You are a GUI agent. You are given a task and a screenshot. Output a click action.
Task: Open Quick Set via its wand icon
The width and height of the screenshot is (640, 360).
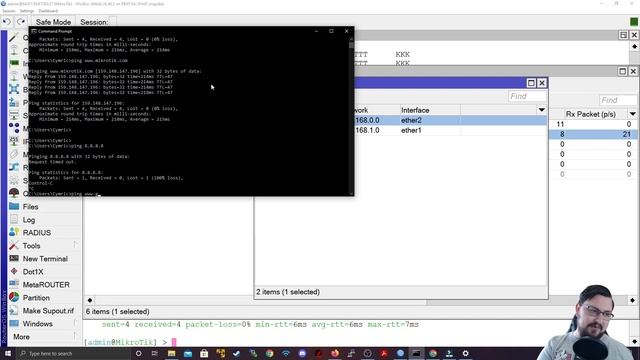(x=14, y=38)
